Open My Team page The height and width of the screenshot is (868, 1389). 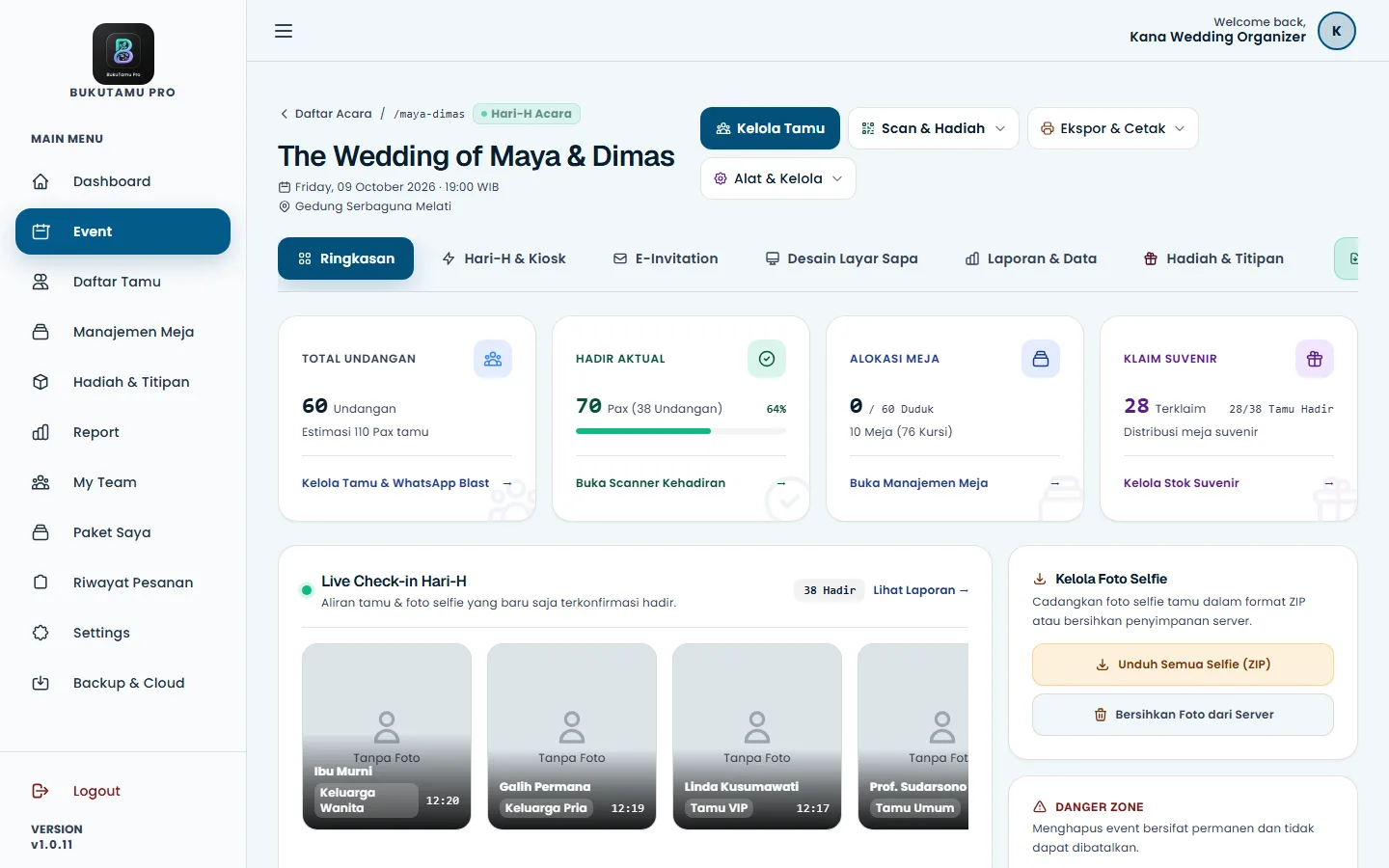tap(123, 482)
